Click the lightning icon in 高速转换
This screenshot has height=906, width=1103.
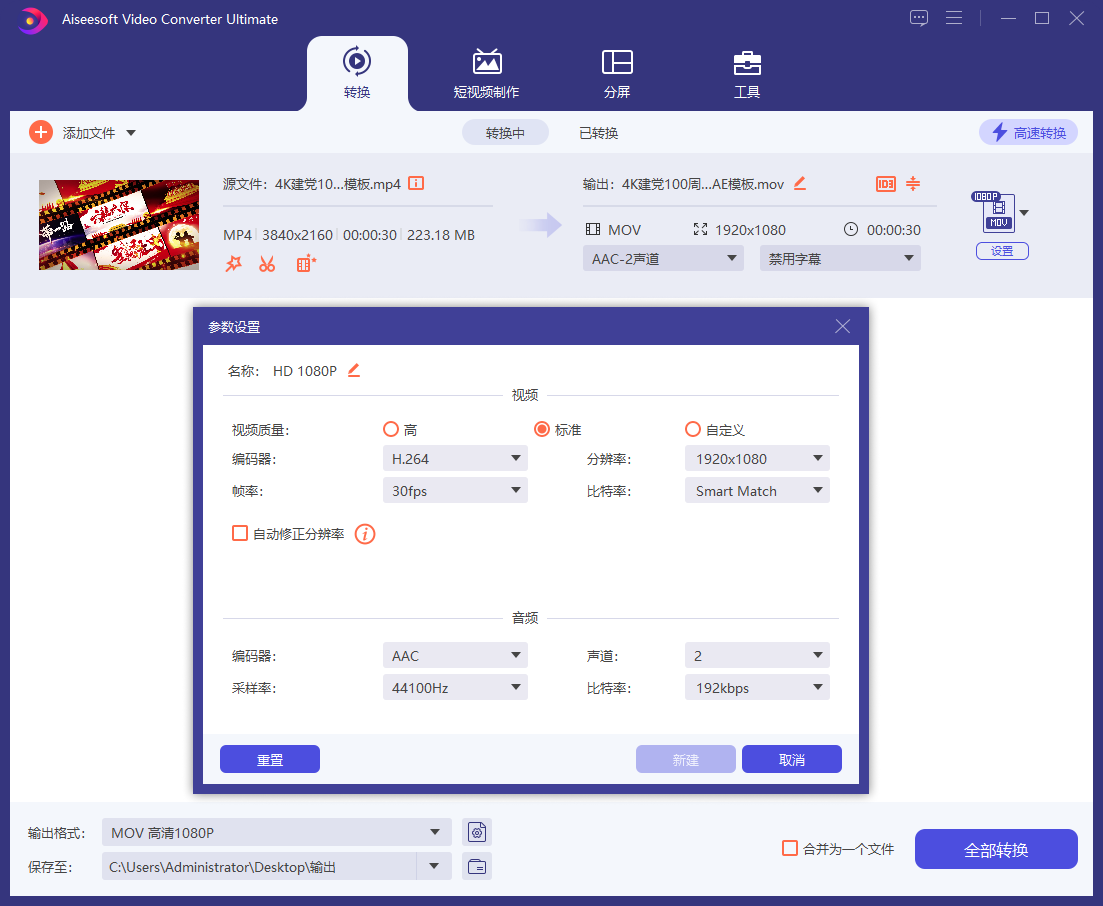tap(1000, 132)
